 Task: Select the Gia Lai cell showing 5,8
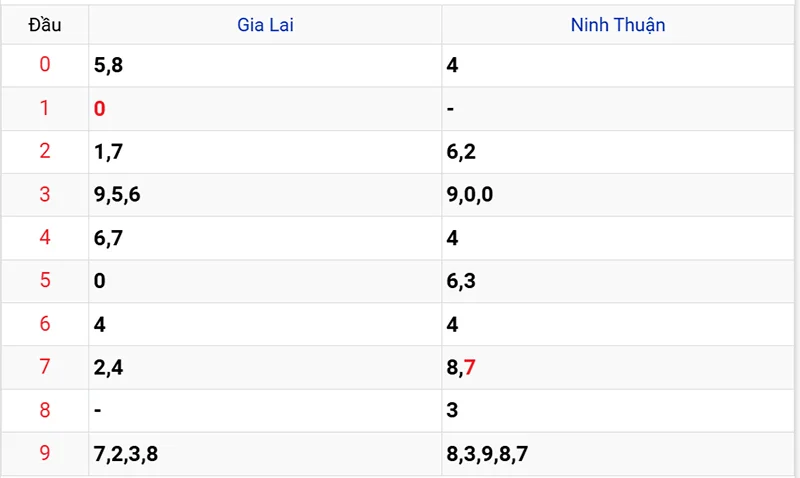coord(108,65)
